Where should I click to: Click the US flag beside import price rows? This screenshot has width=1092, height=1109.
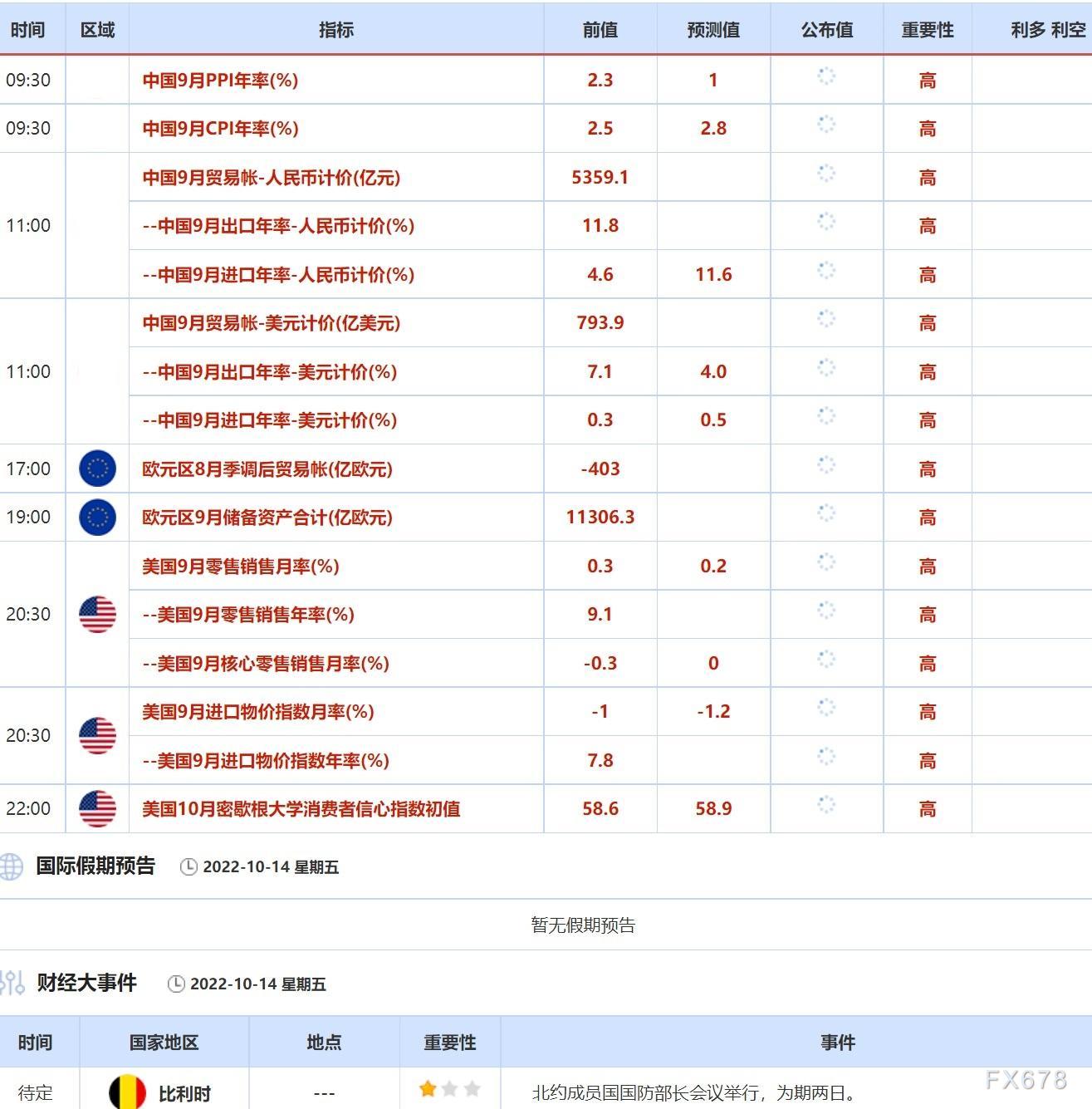click(97, 735)
